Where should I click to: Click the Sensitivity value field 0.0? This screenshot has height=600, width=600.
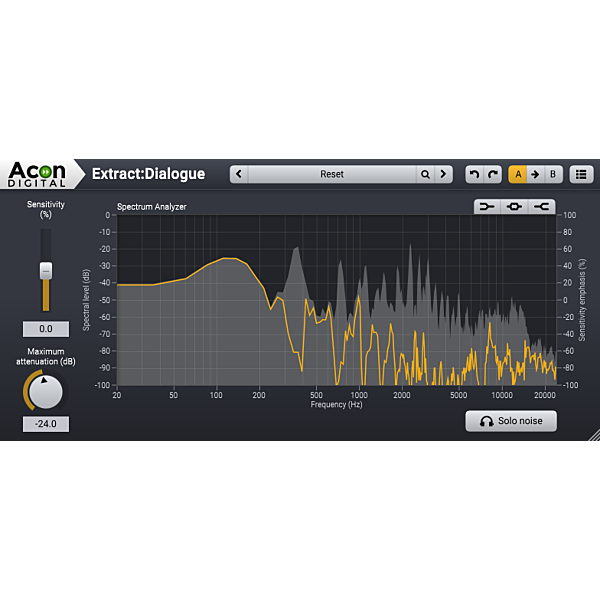tap(46, 329)
